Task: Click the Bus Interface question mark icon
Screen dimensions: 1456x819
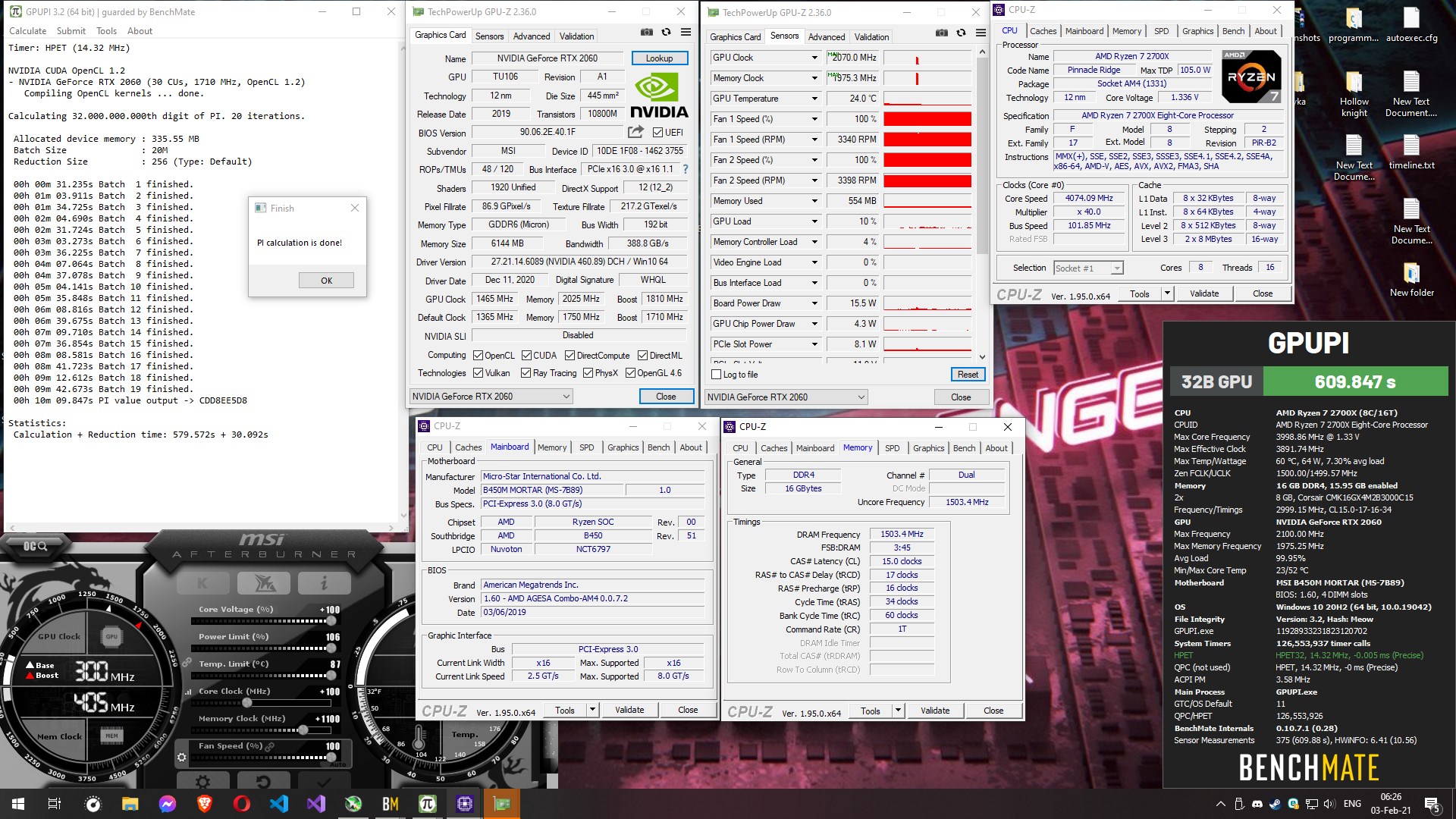Action: pos(686,169)
